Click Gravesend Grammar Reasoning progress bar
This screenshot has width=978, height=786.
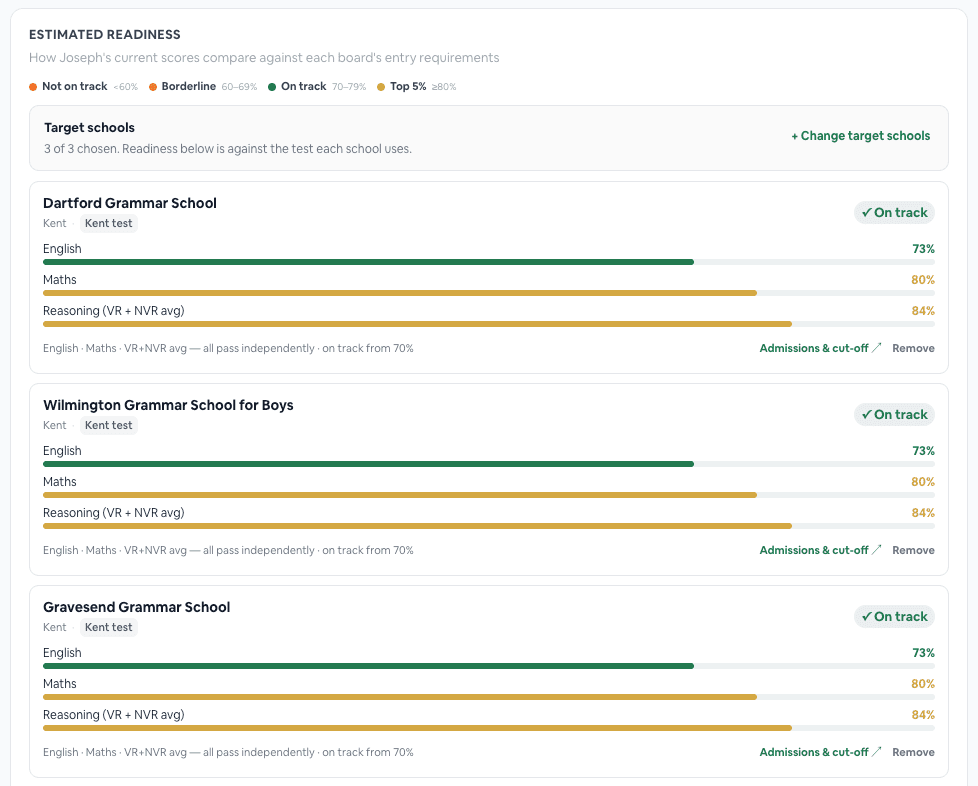point(489,729)
